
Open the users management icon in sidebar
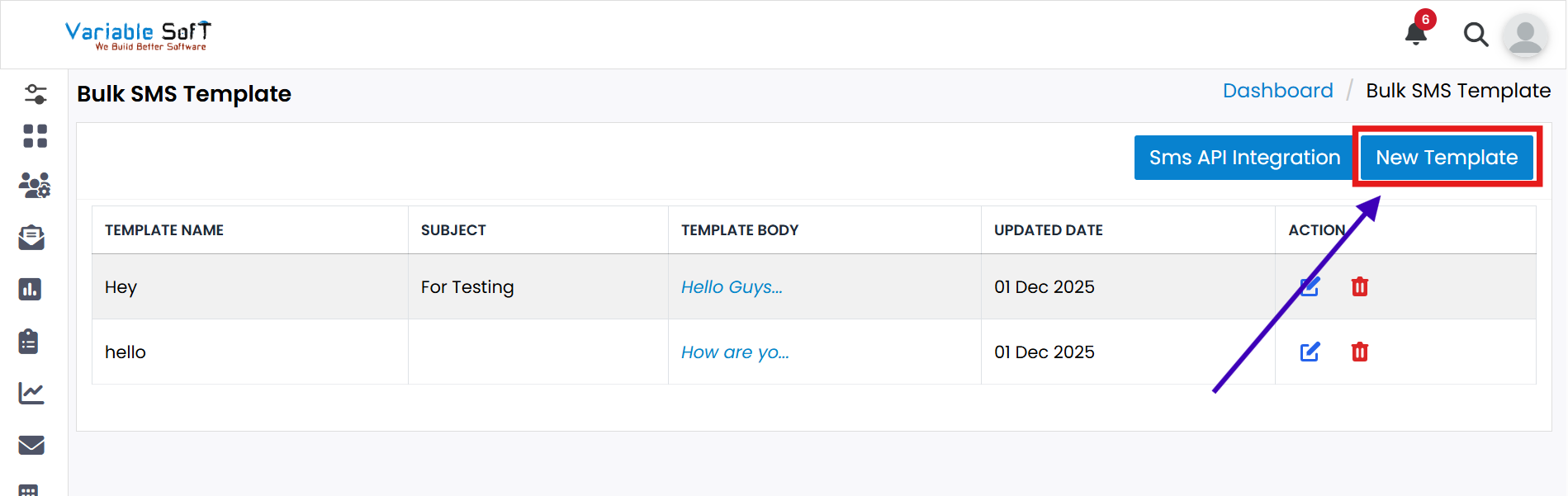[35, 186]
